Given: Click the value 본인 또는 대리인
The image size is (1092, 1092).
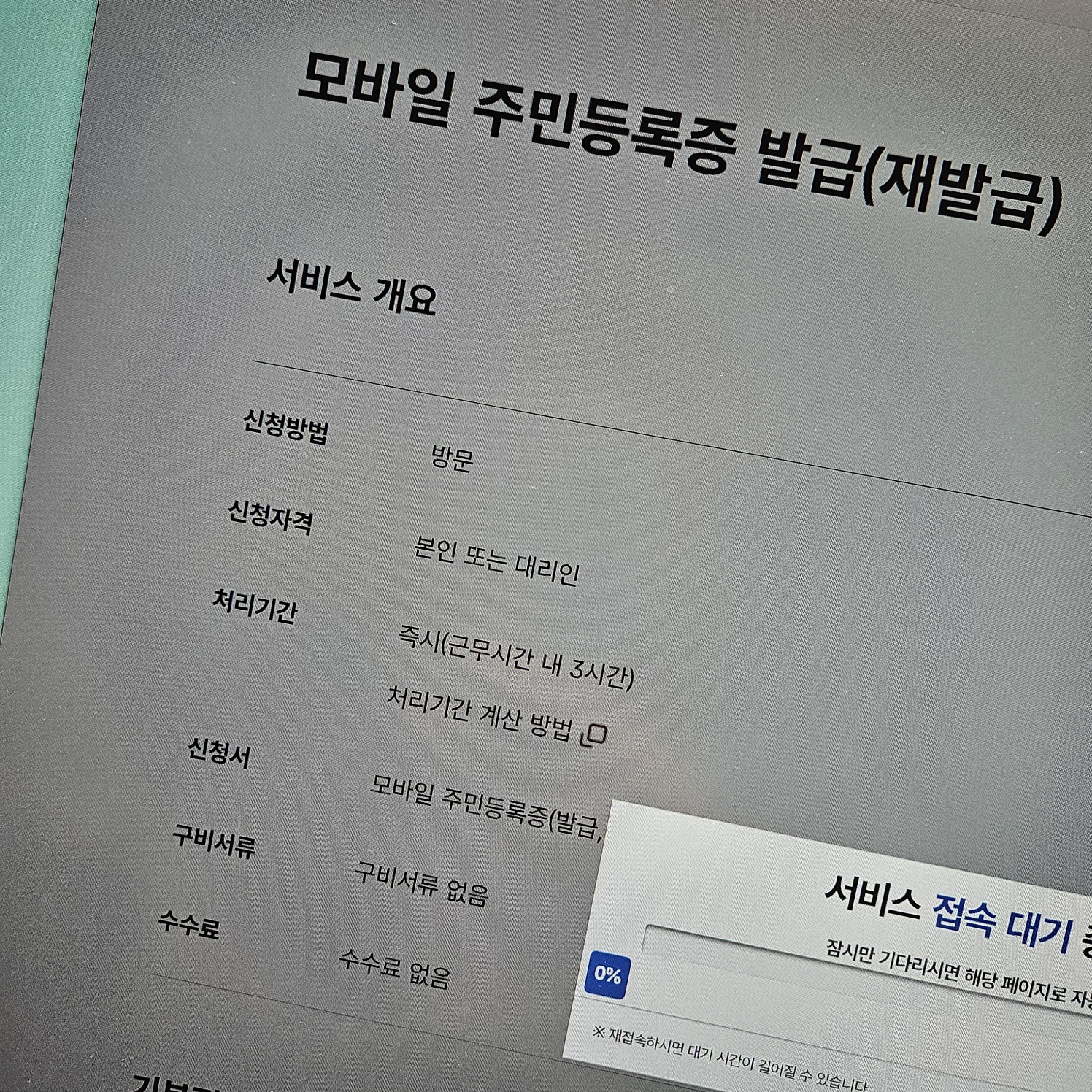Looking at the screenshot, I should pos(497,561).
